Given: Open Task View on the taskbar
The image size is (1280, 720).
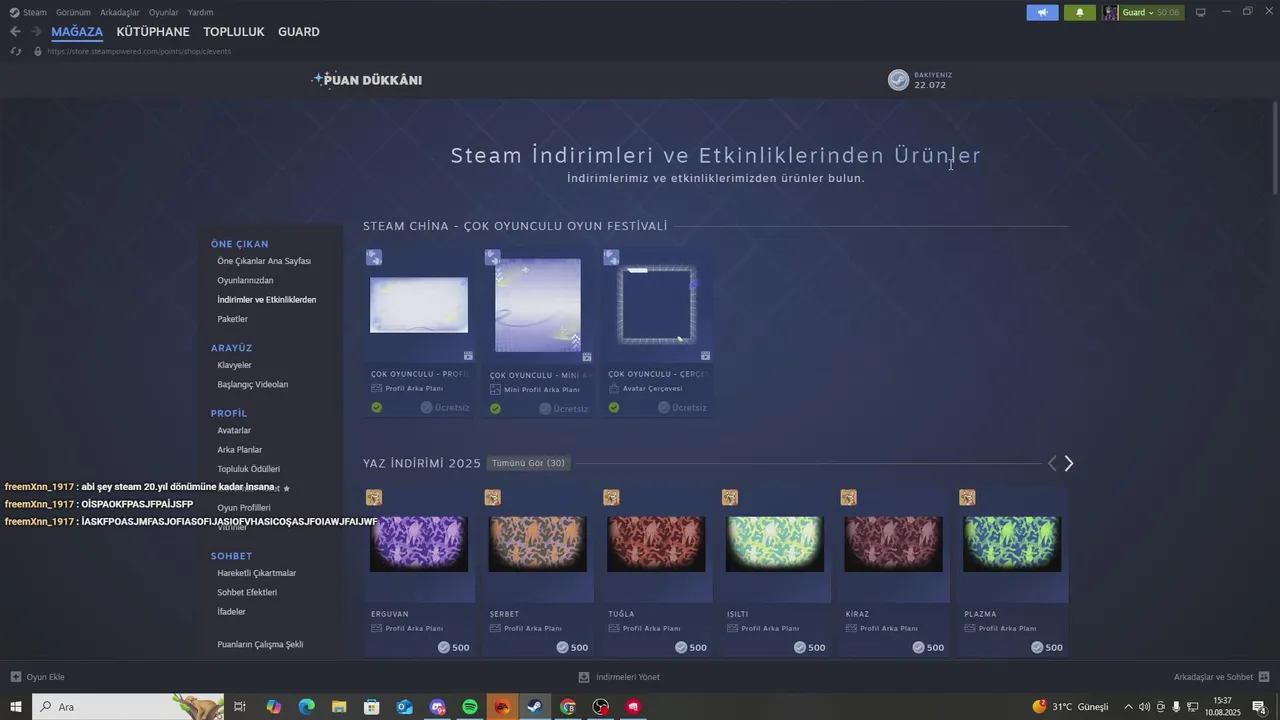Looking at the screenshot, I should 240,707.
